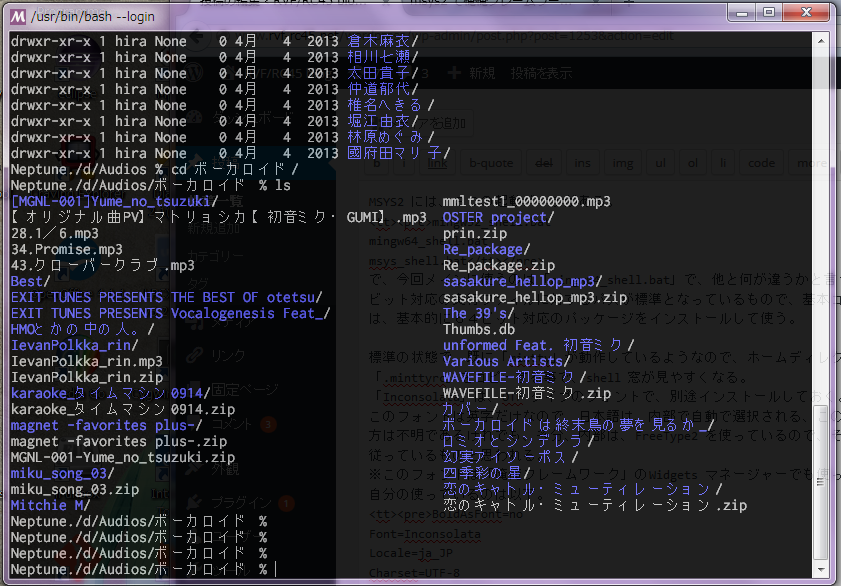Click the file prin.zip
The width and height of the screenshot is (841, 586).
coord(475,233)
